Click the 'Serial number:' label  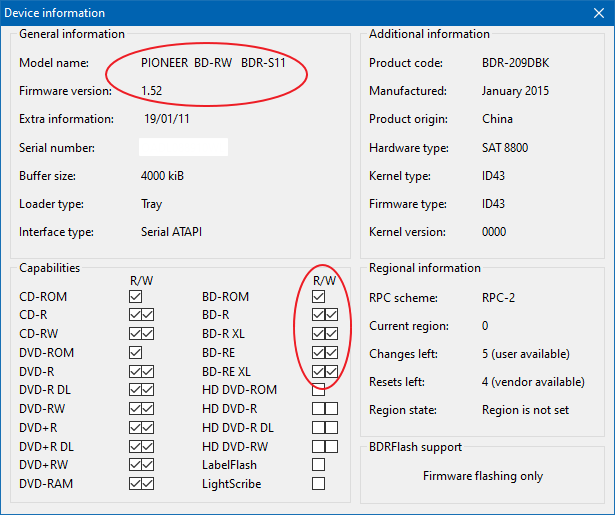[57, 148]
